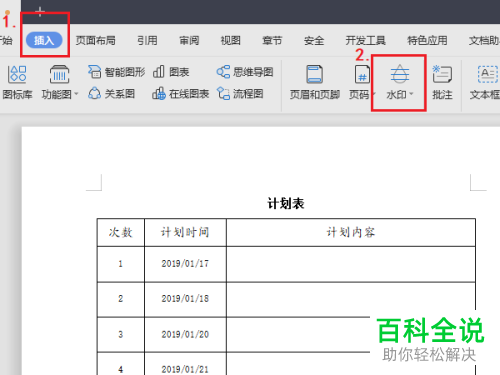The height and width of the screenshot is (375, 500).
Task: Click the 计划时间 header cell
Action: click(x=185, y=232)
